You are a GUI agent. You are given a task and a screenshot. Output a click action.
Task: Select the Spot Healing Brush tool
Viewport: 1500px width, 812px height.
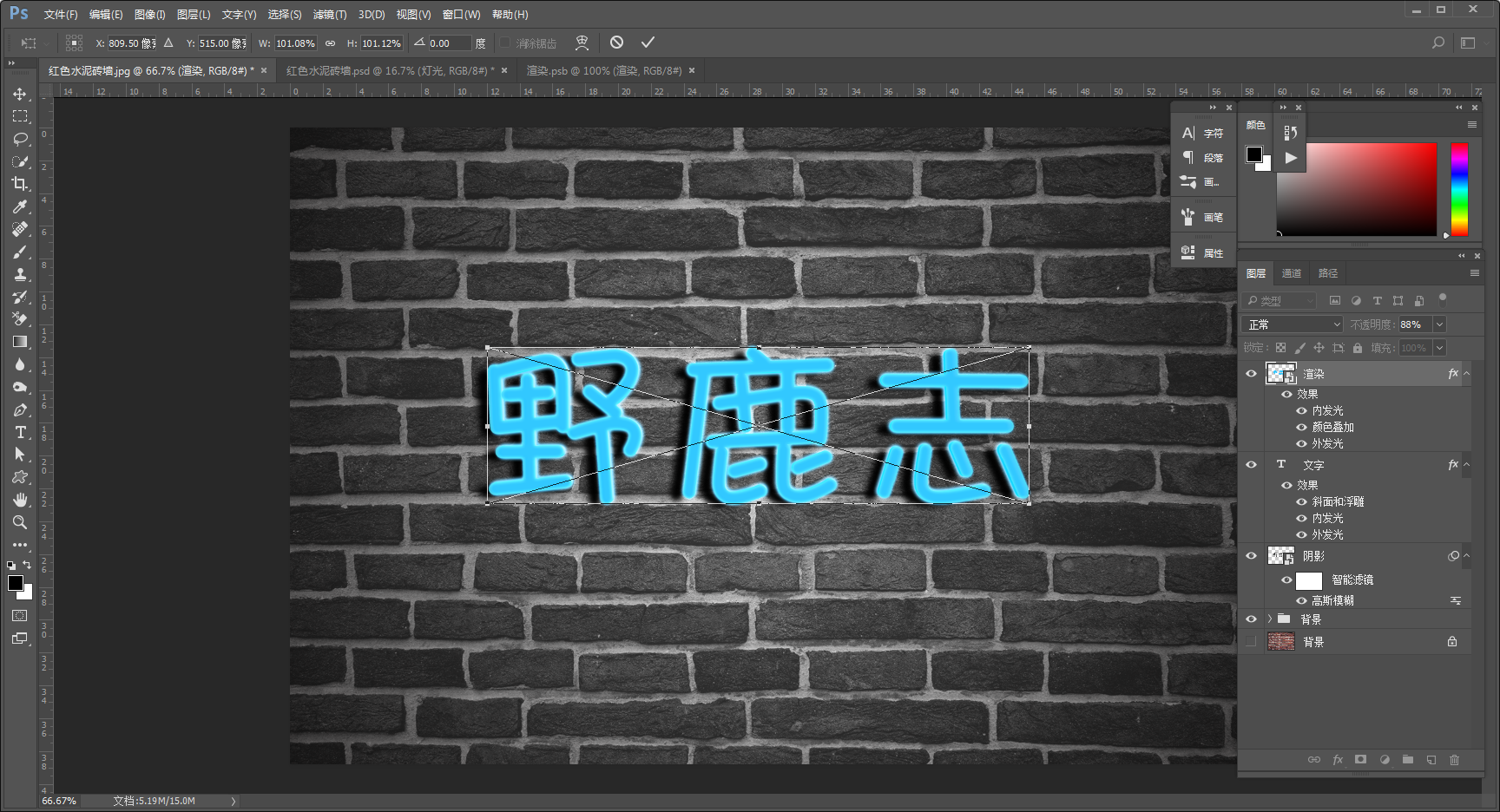click(20, 229)
